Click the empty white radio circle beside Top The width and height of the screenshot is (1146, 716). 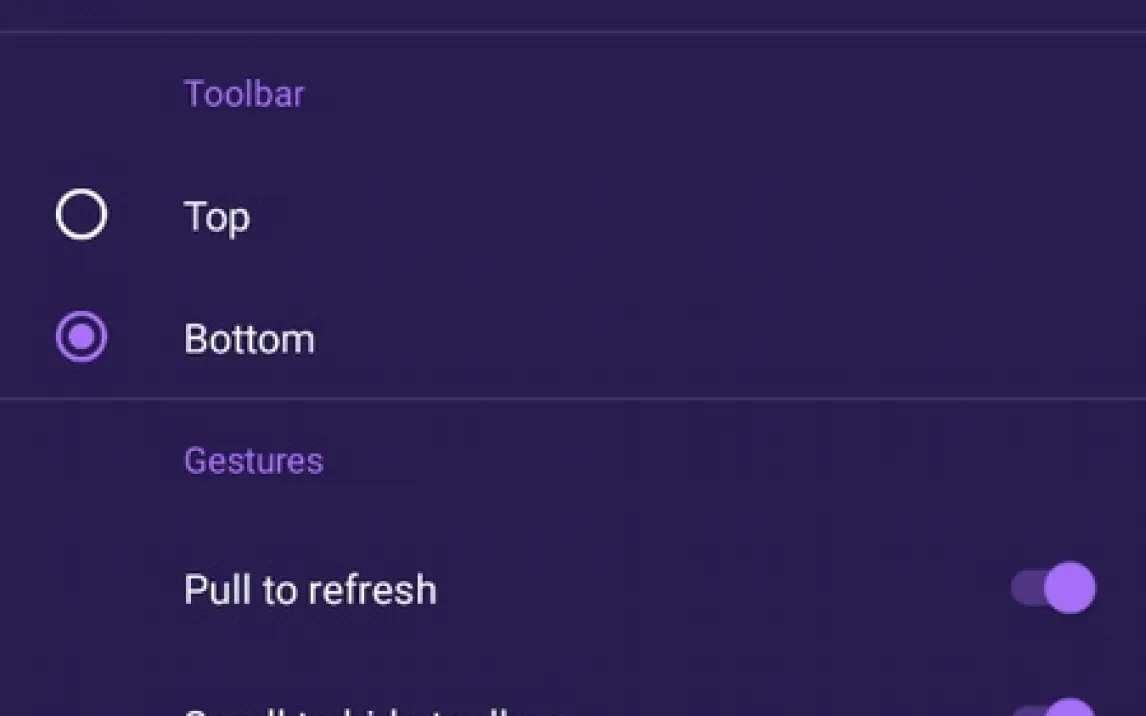81,215
